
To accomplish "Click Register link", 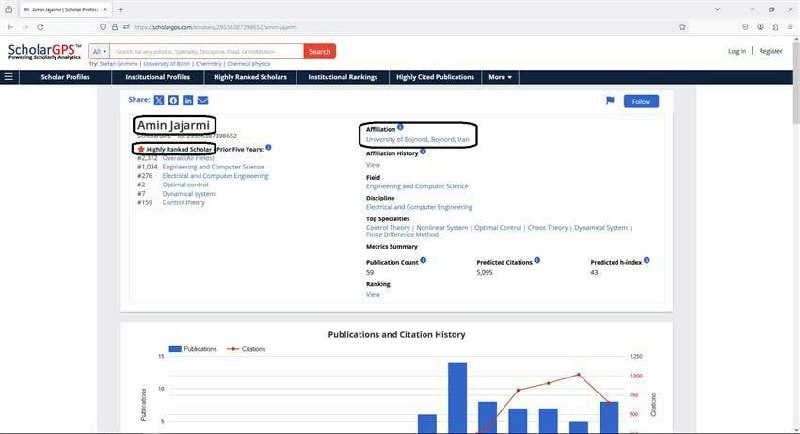I will (x=771, y=51).
